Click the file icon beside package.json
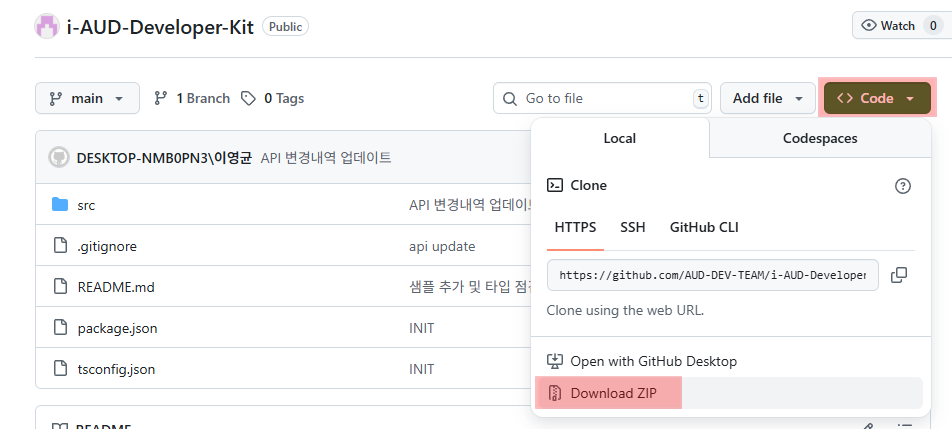Viewport: 952px width, 429px height. (x=60, y=328)
